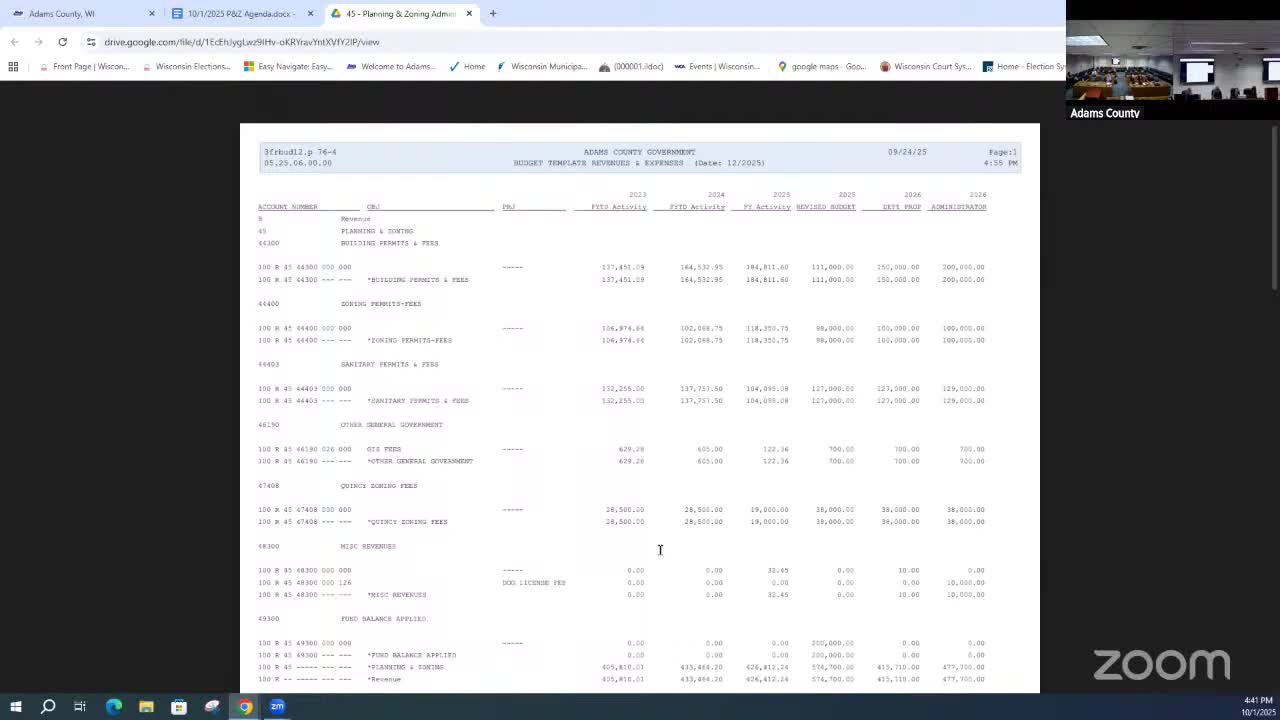Click the Windows search icon
Viewport: 1280px width, 720px height.
(x=48, y=707)
